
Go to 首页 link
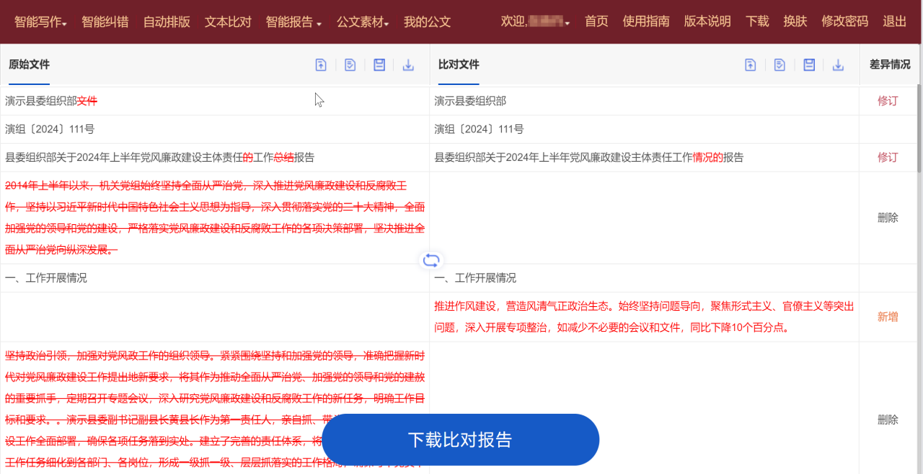pos(596,22)
